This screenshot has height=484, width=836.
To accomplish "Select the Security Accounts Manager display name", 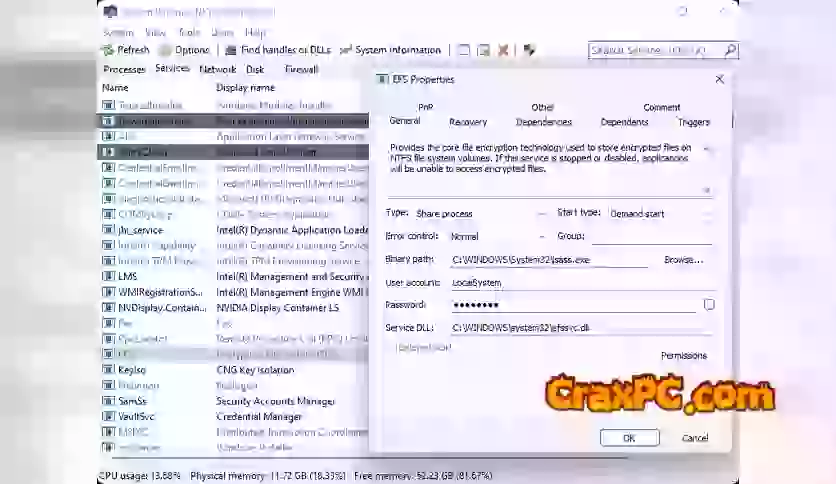I will click(x=276, y=401).
